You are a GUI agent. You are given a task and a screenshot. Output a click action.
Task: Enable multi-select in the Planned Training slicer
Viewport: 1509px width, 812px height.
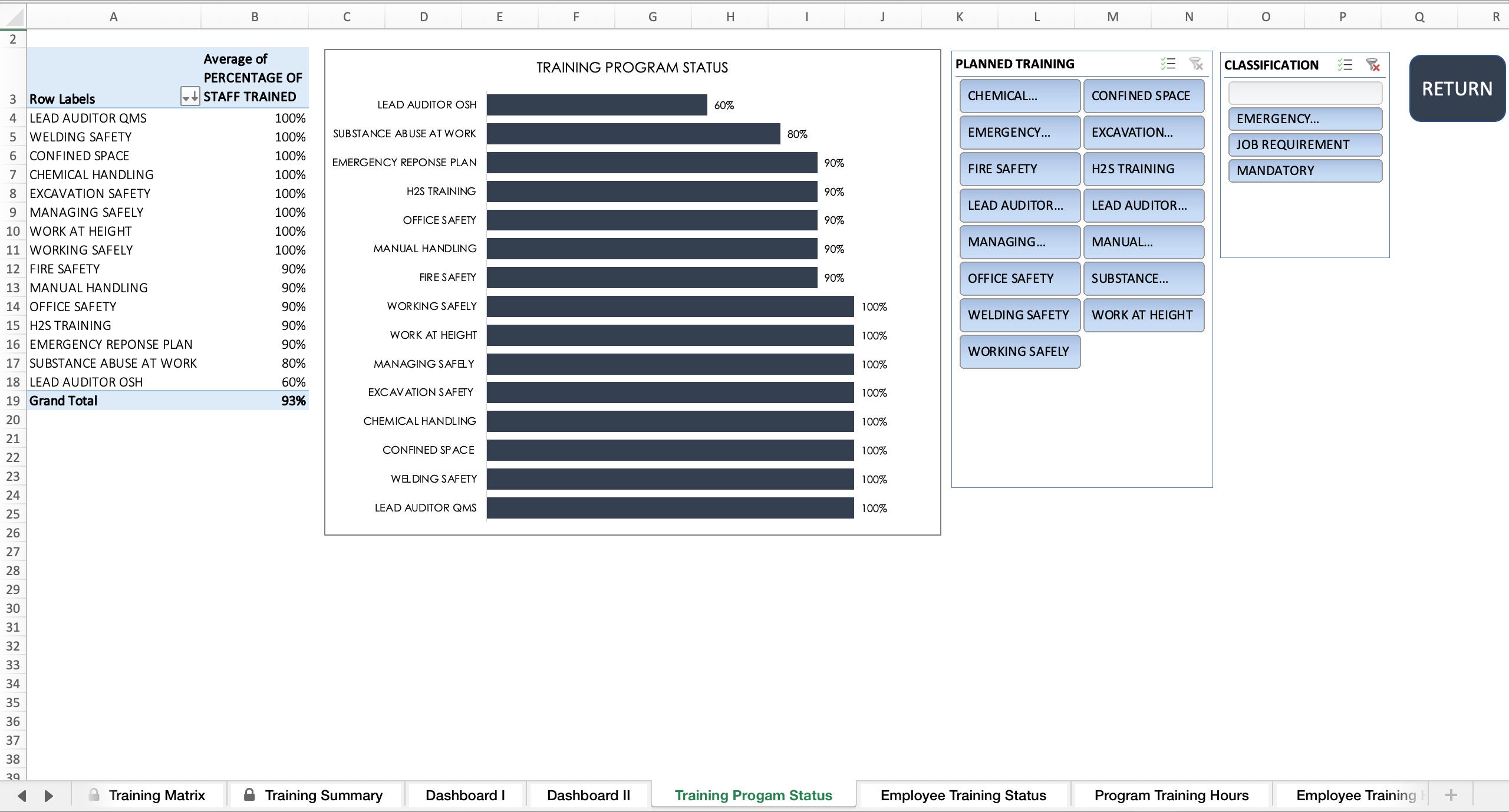tap(1168, 64)
